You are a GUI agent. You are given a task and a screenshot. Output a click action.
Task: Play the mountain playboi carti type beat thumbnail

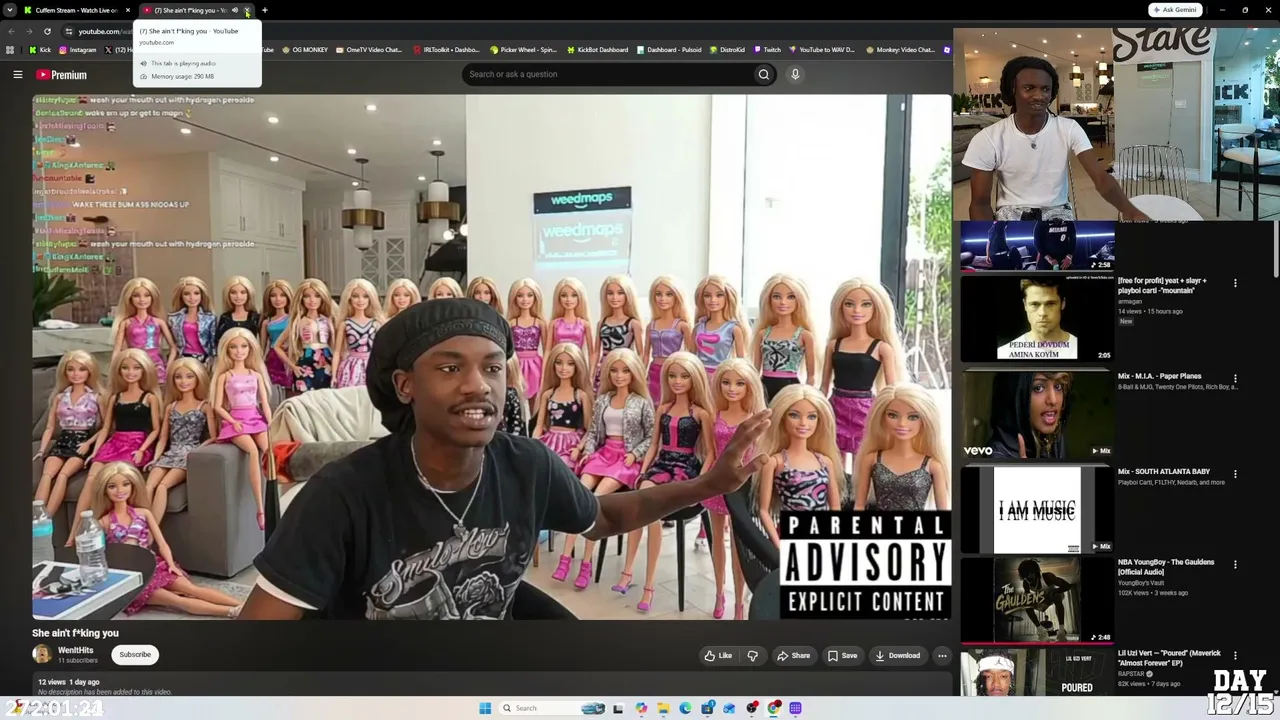(x=1037, y=318)
